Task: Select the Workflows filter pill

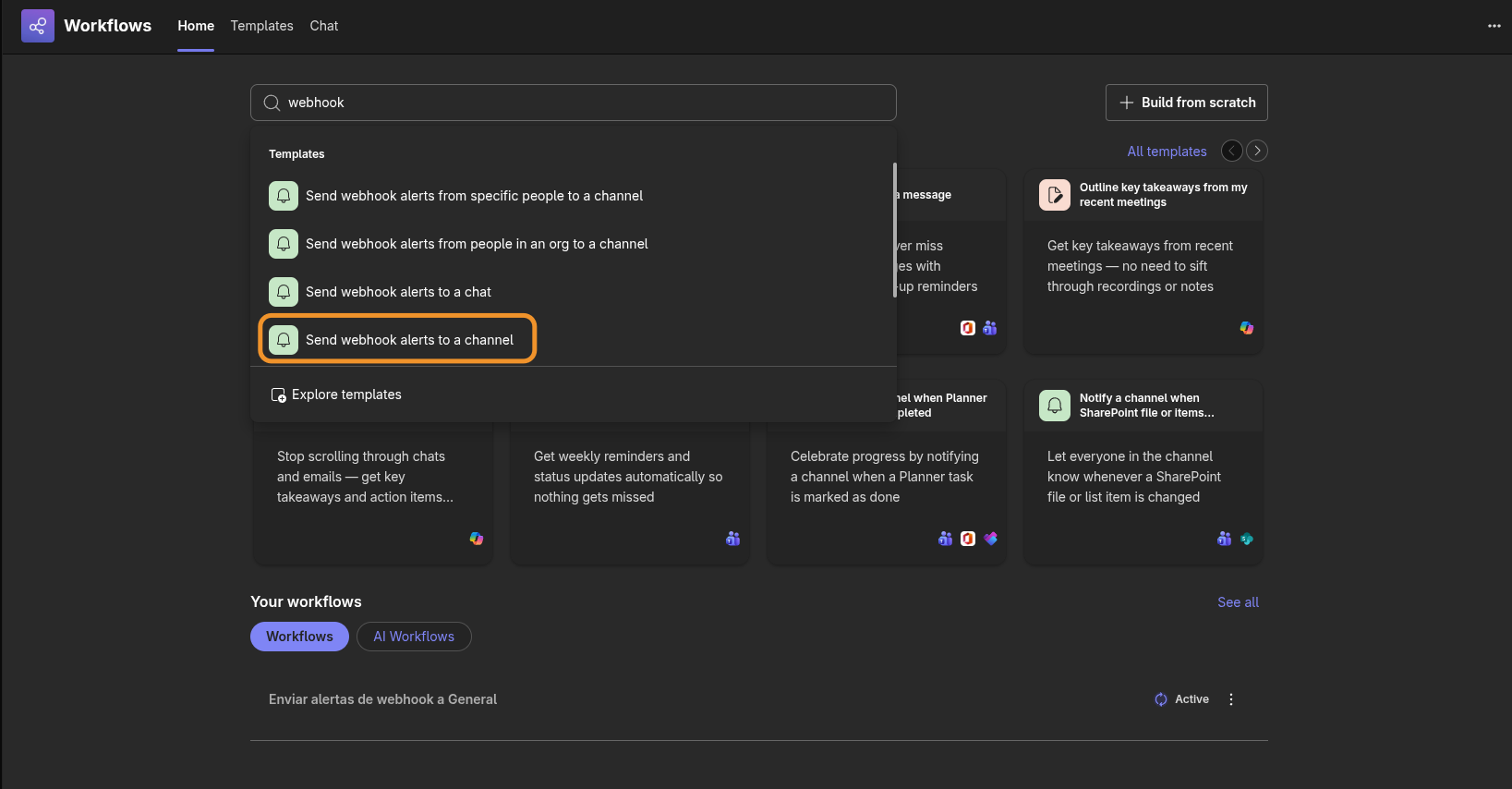Action: click(299, 637)
